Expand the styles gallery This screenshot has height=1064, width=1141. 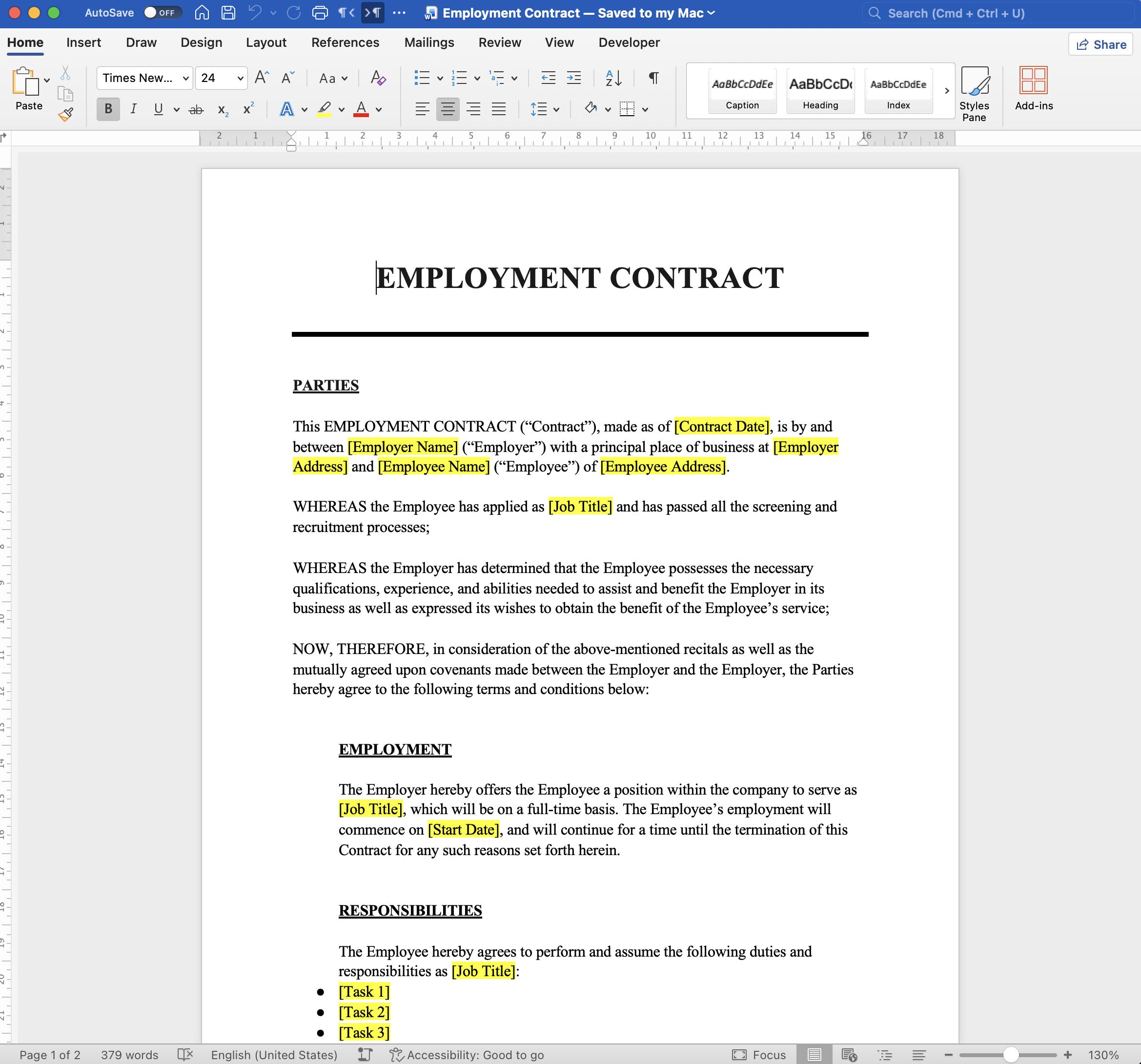[x=947, y=90]
